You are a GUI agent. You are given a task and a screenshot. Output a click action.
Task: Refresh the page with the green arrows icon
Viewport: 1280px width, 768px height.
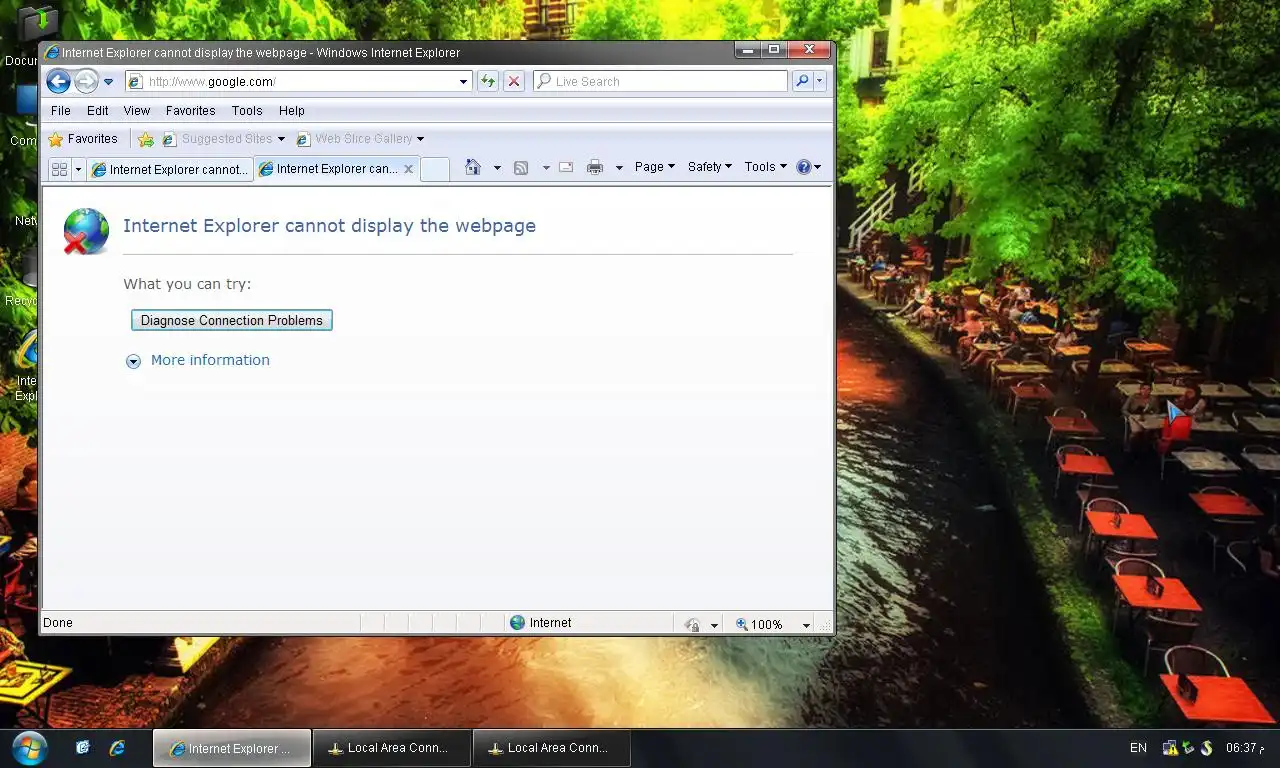[487, 82]
